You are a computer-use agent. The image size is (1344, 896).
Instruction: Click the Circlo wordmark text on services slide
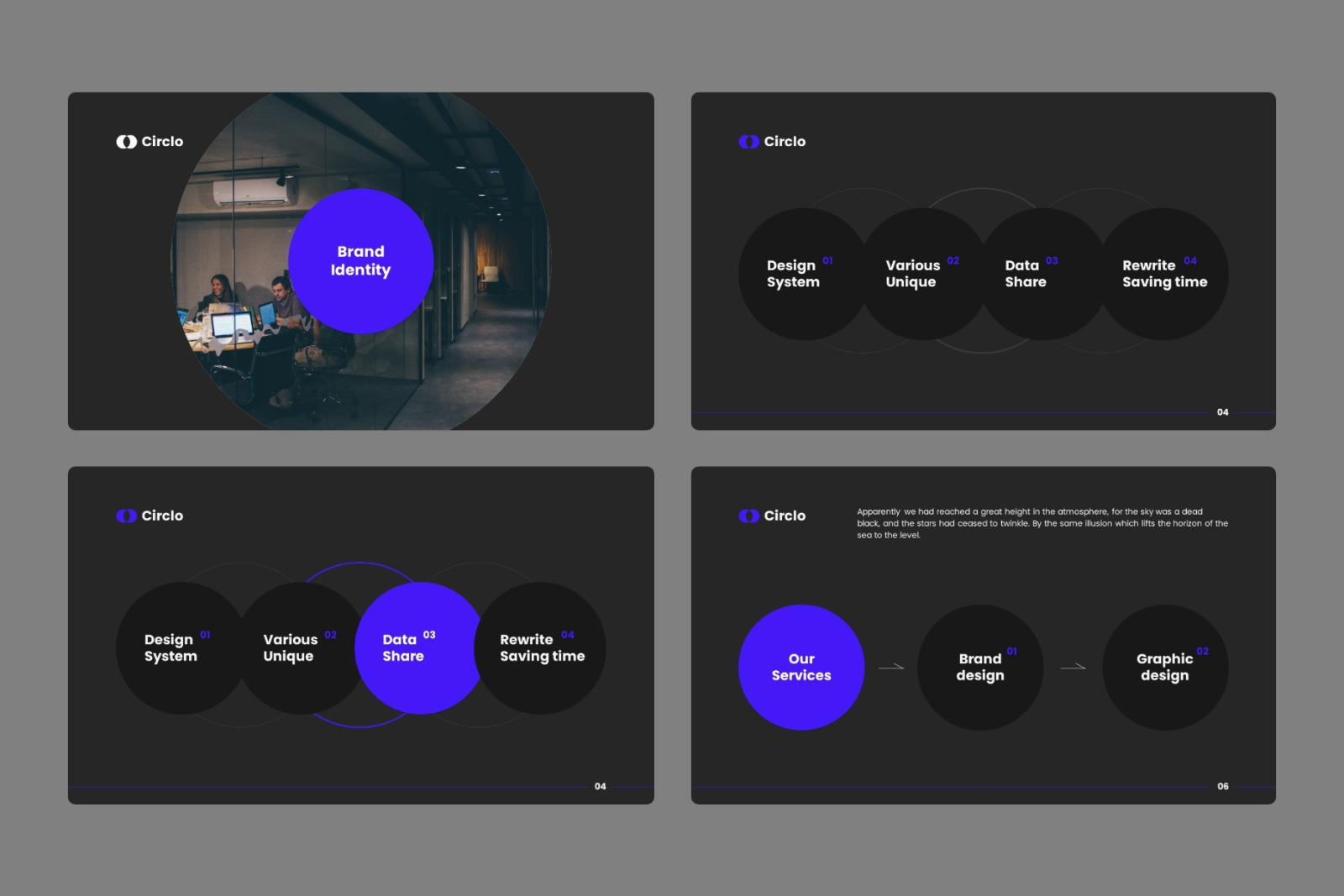[785, 516]
